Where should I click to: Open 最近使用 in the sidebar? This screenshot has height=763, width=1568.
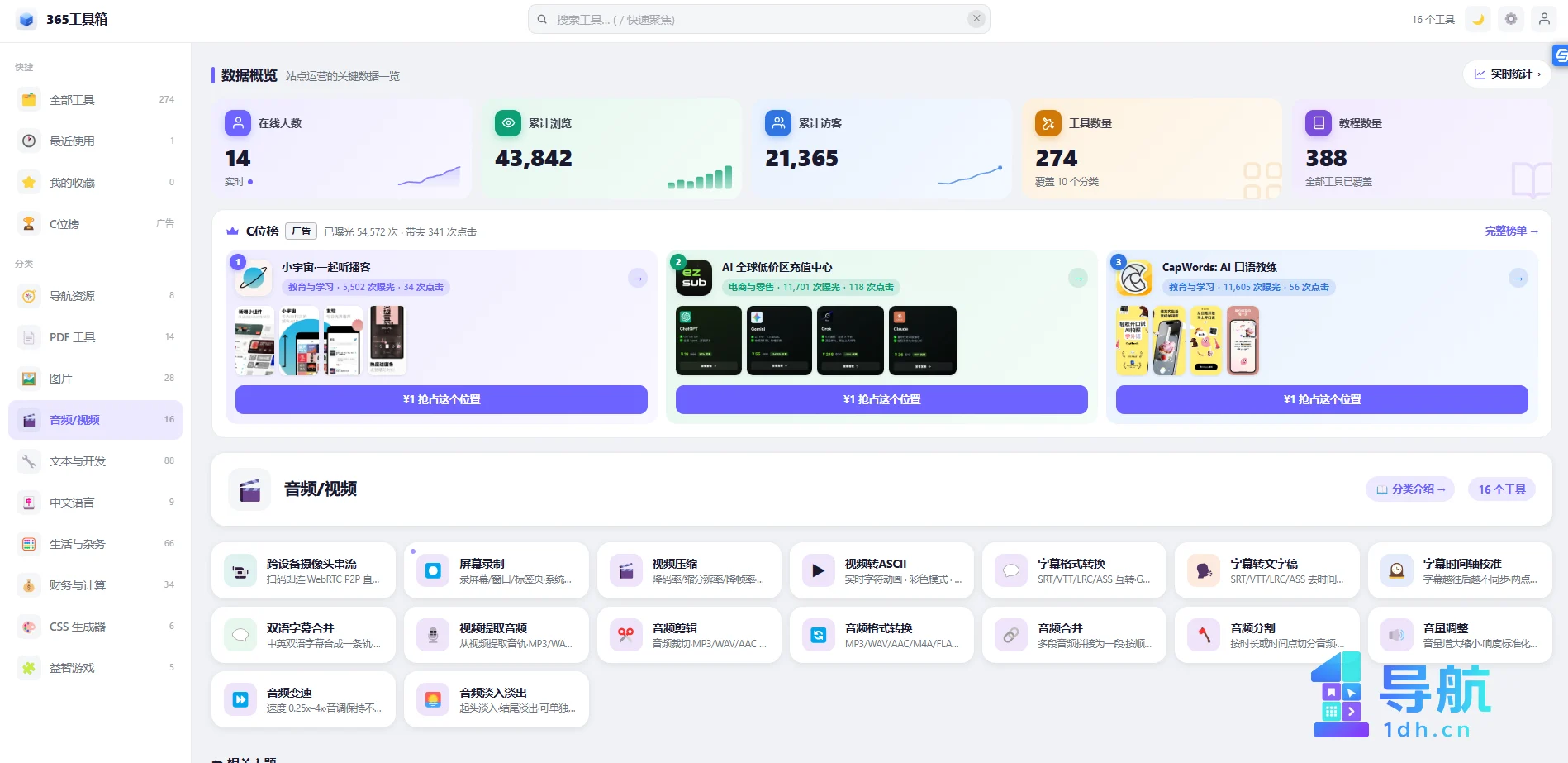tap(95, 141)
